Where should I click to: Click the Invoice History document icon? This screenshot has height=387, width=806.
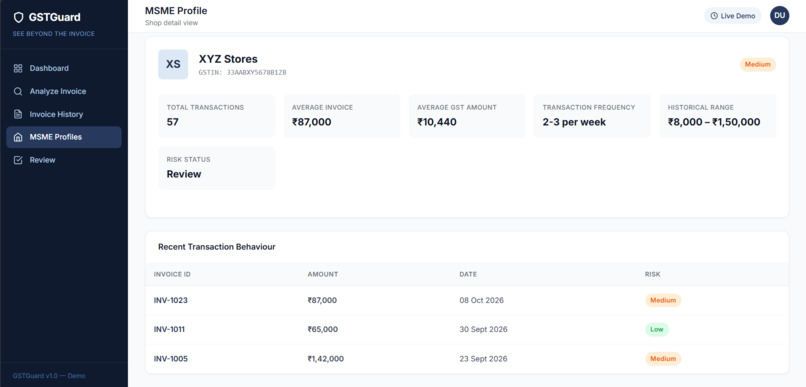[x=18, y=114]
